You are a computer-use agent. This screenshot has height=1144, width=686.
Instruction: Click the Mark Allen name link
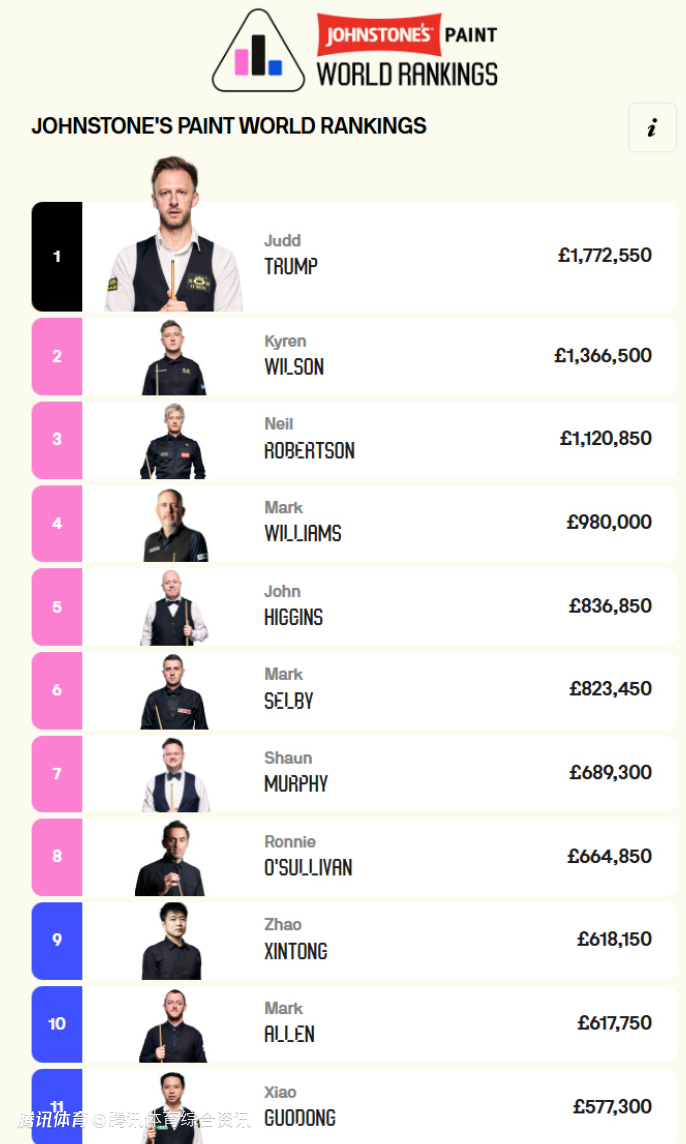point(289,1023)
